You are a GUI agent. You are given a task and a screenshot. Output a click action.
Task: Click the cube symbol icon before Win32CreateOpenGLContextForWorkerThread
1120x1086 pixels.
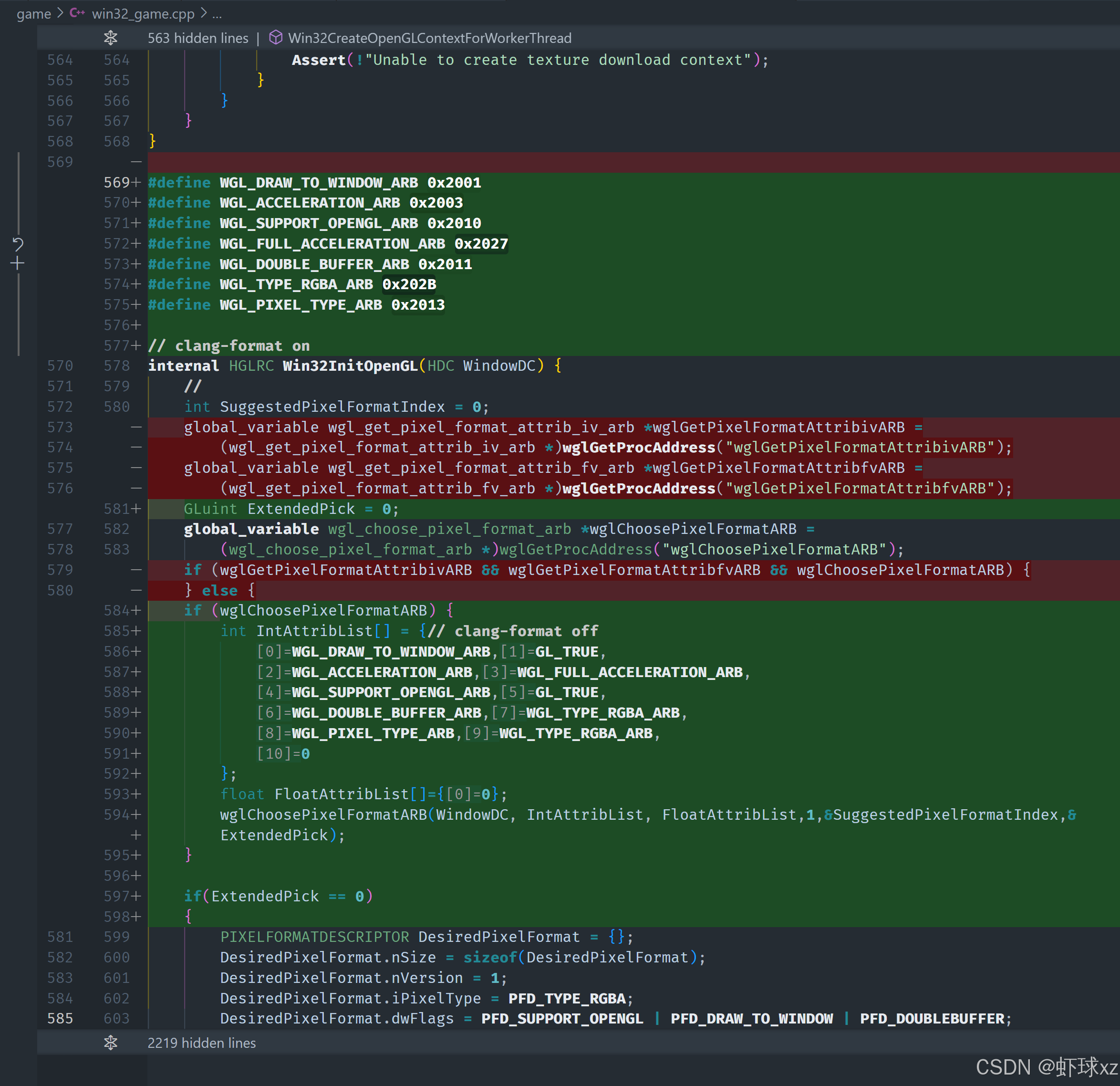(275, 38)
